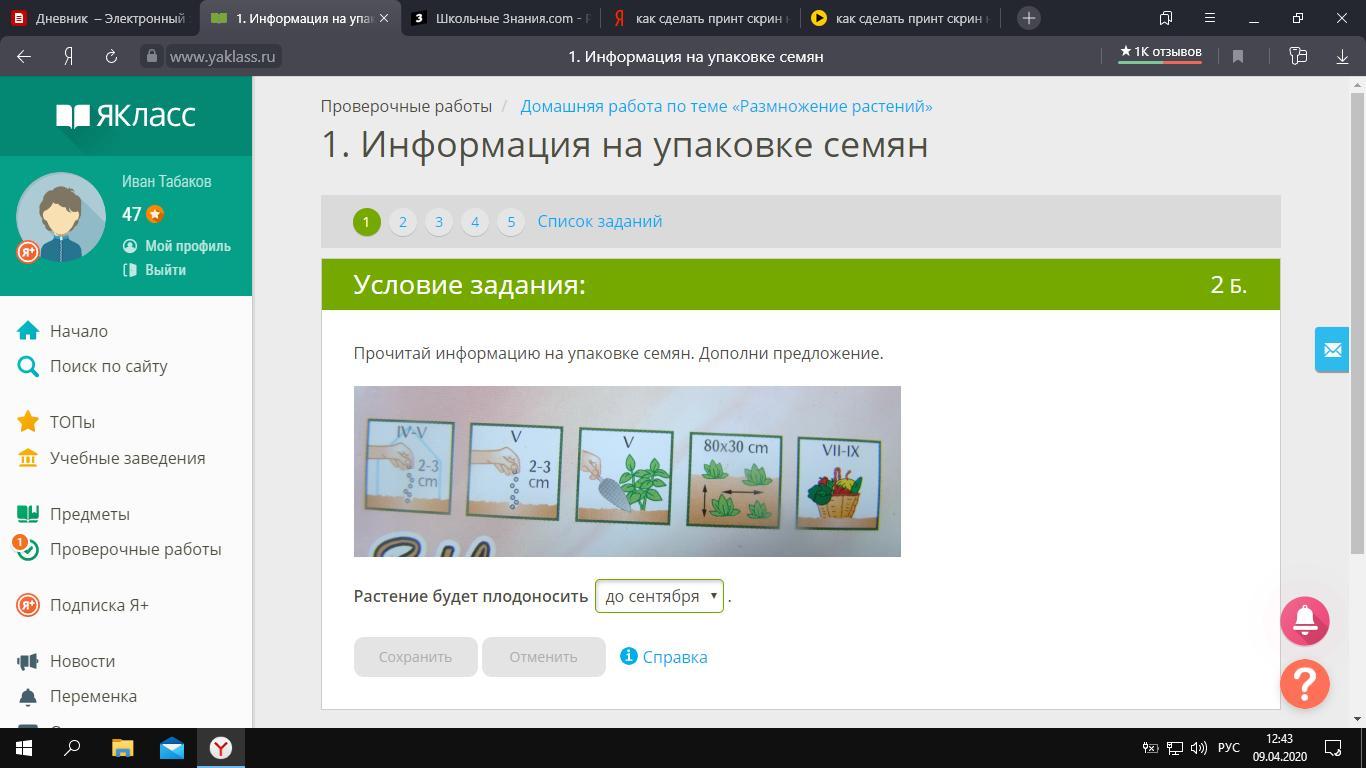Click Выйти to log out
This screenshot has width=1366, height=768.
(165, 270)
